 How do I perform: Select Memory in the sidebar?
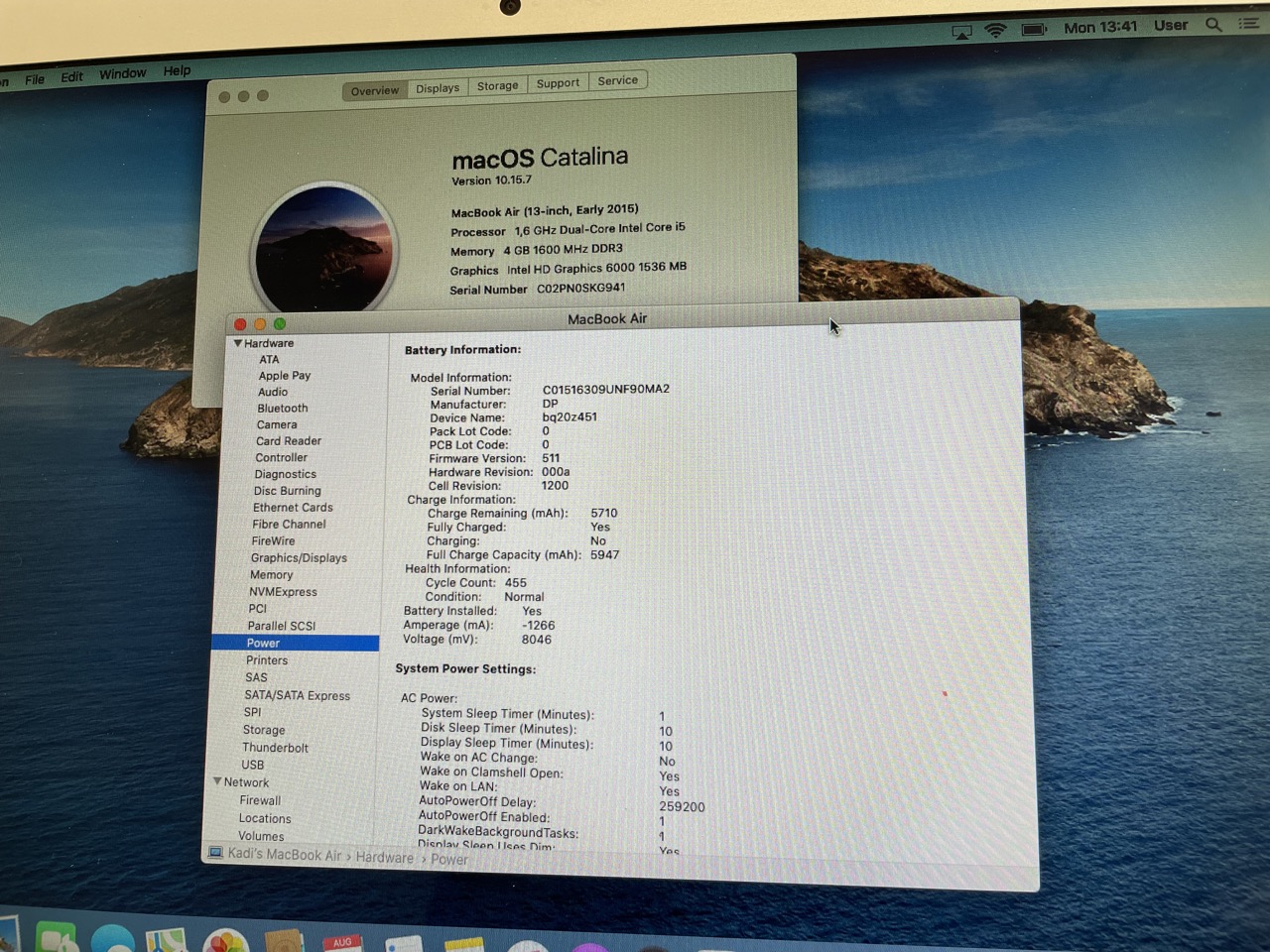(271, 575)
